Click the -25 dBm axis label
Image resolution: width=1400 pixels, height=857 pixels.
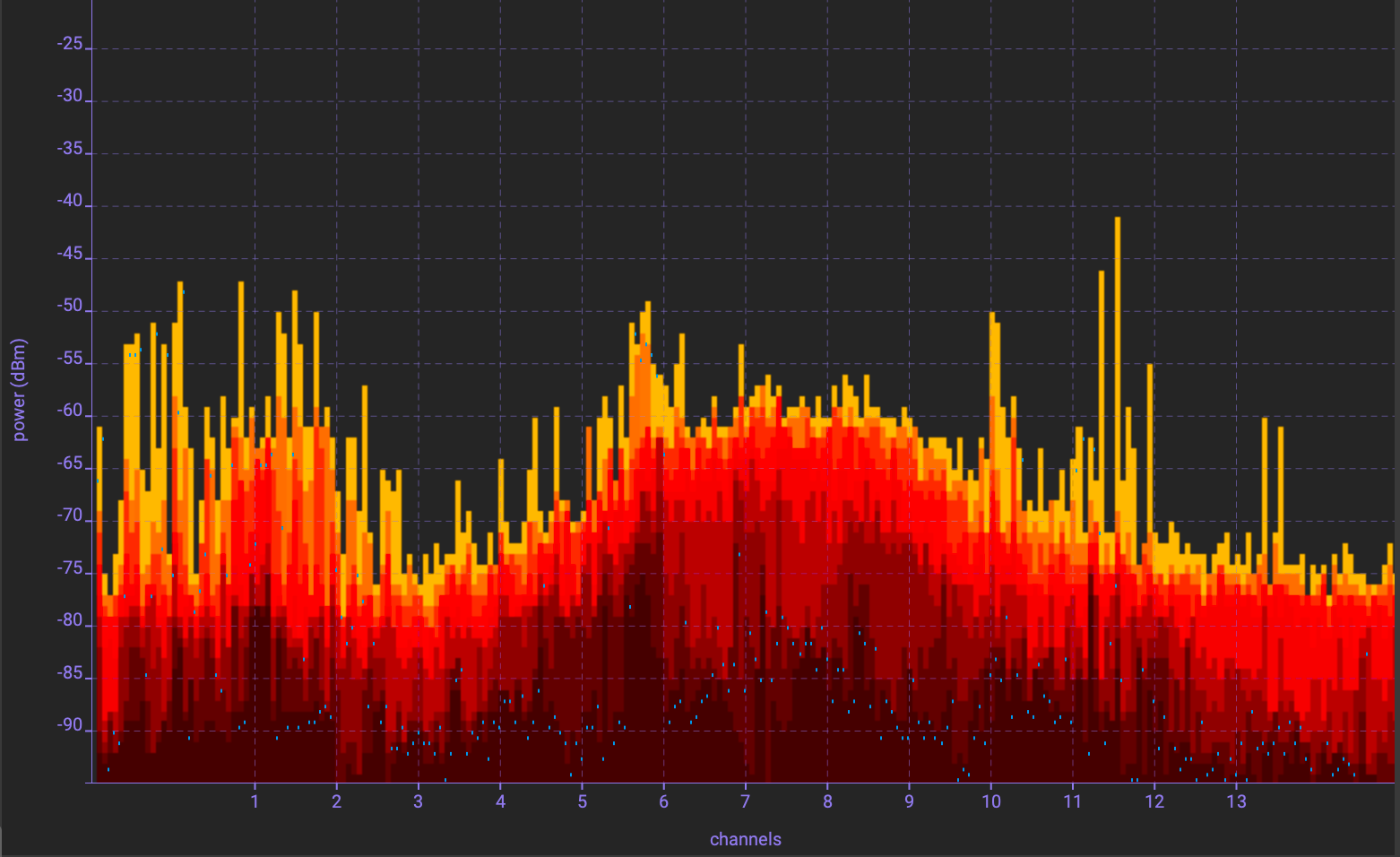click(70, 44)
